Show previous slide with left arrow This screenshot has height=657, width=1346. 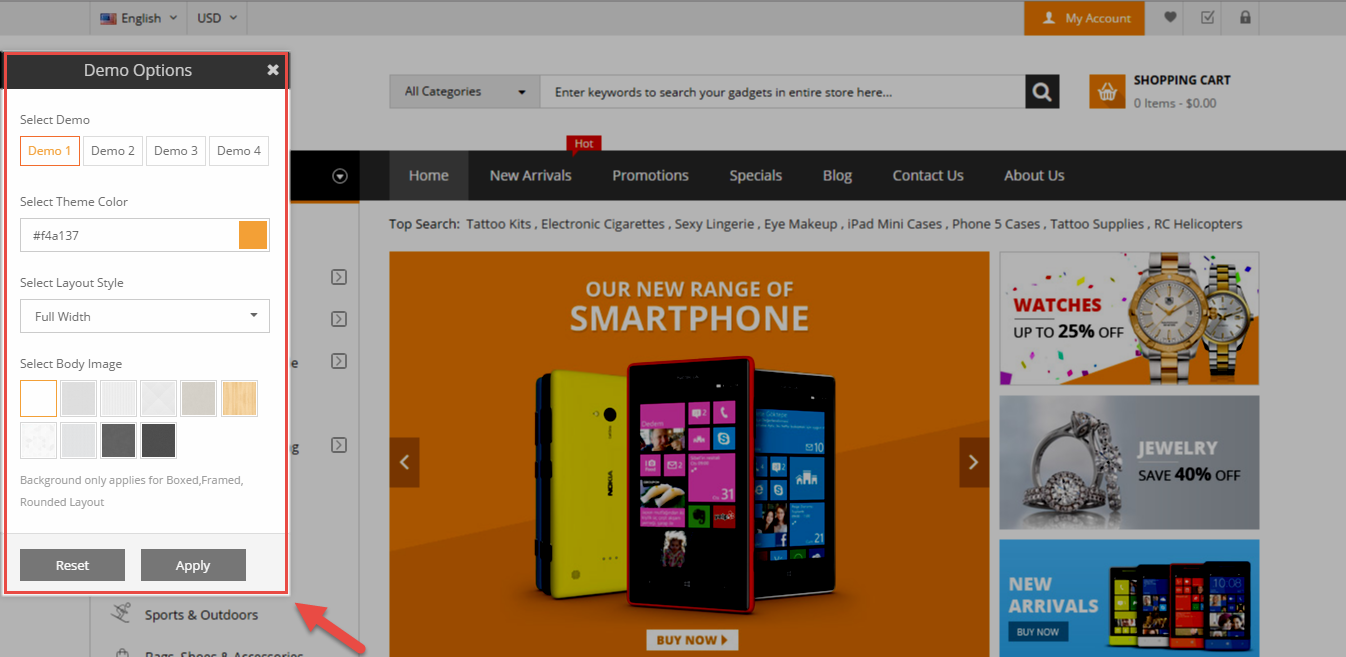[405, 462]
